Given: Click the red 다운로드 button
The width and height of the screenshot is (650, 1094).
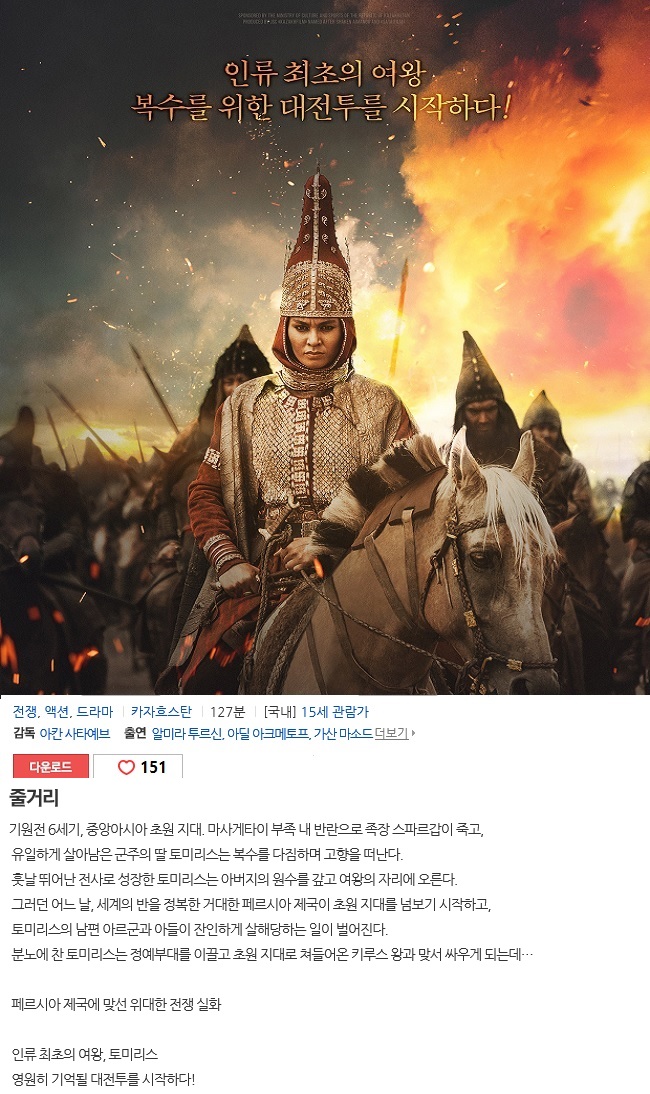Looking at the screenshot, I should [x=51, y=767].
